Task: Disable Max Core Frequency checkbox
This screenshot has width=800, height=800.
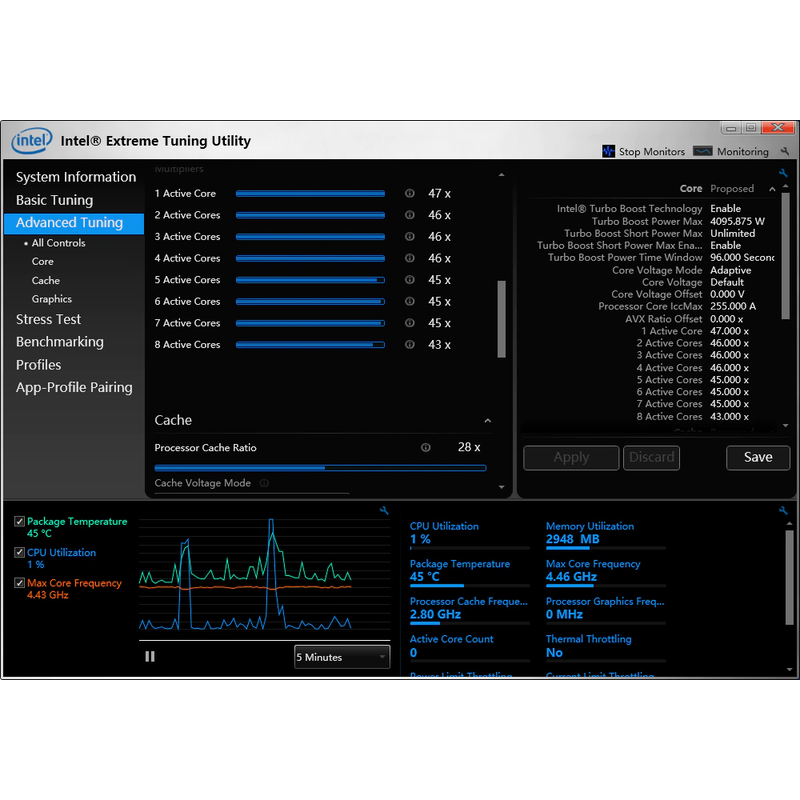Action: pos(20,584)
